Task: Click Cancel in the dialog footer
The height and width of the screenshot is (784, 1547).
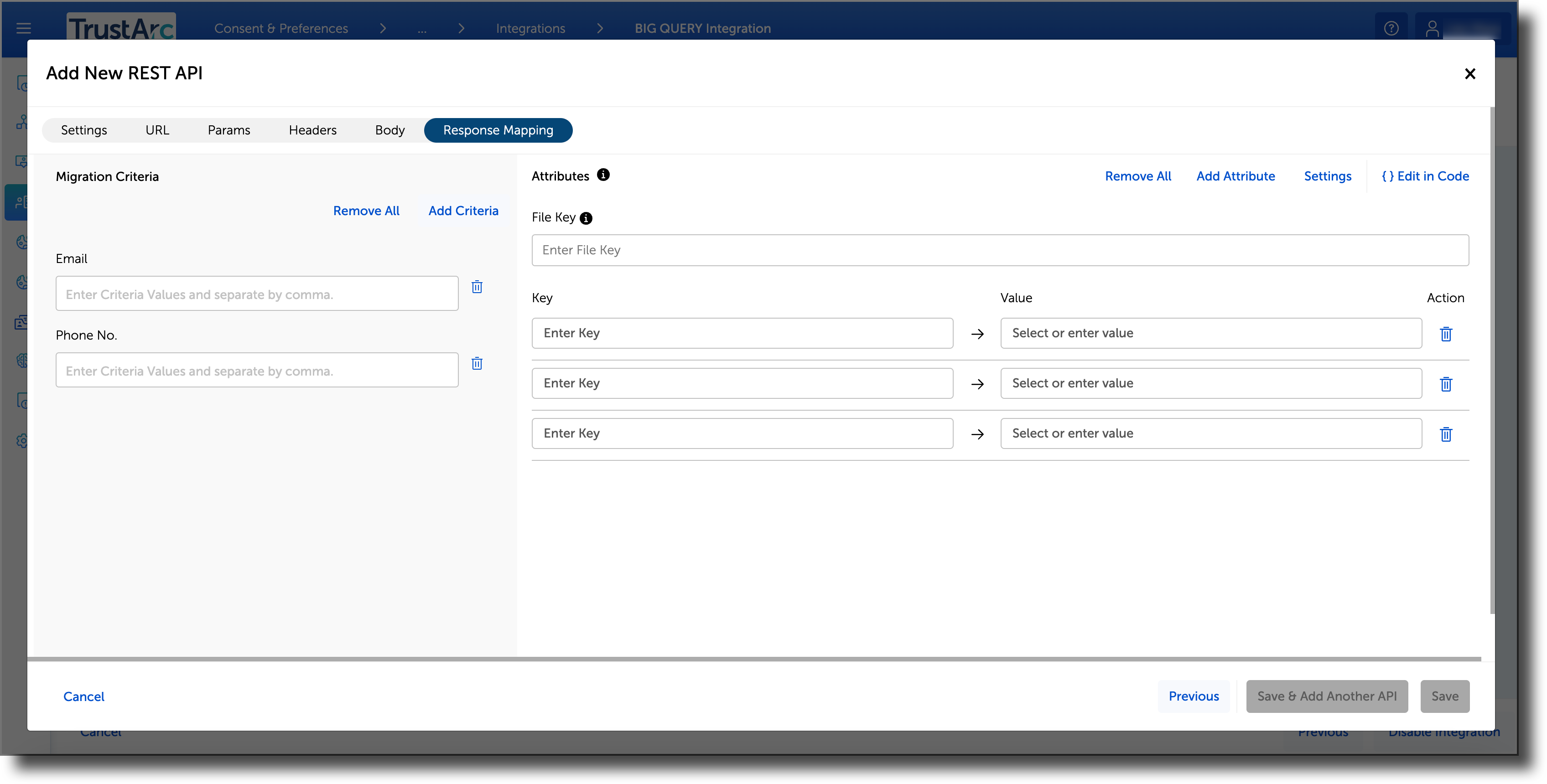Action: pos(83,696)
